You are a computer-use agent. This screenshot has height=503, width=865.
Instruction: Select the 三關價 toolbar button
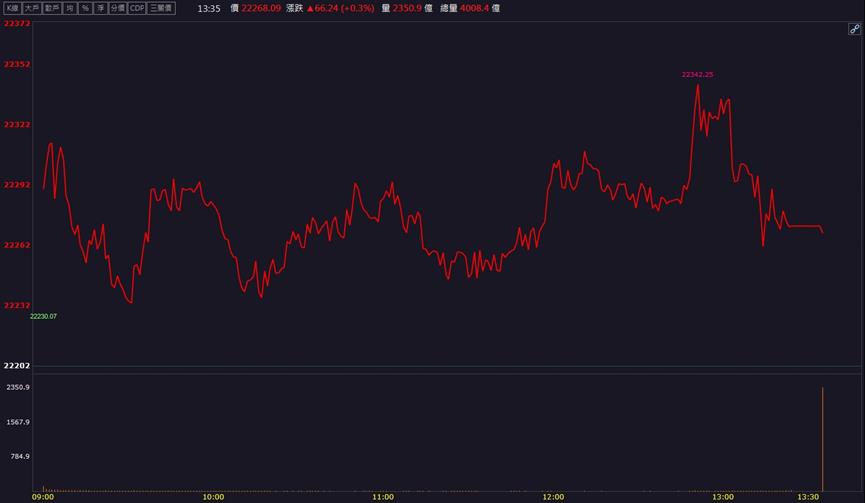[162, 8]
